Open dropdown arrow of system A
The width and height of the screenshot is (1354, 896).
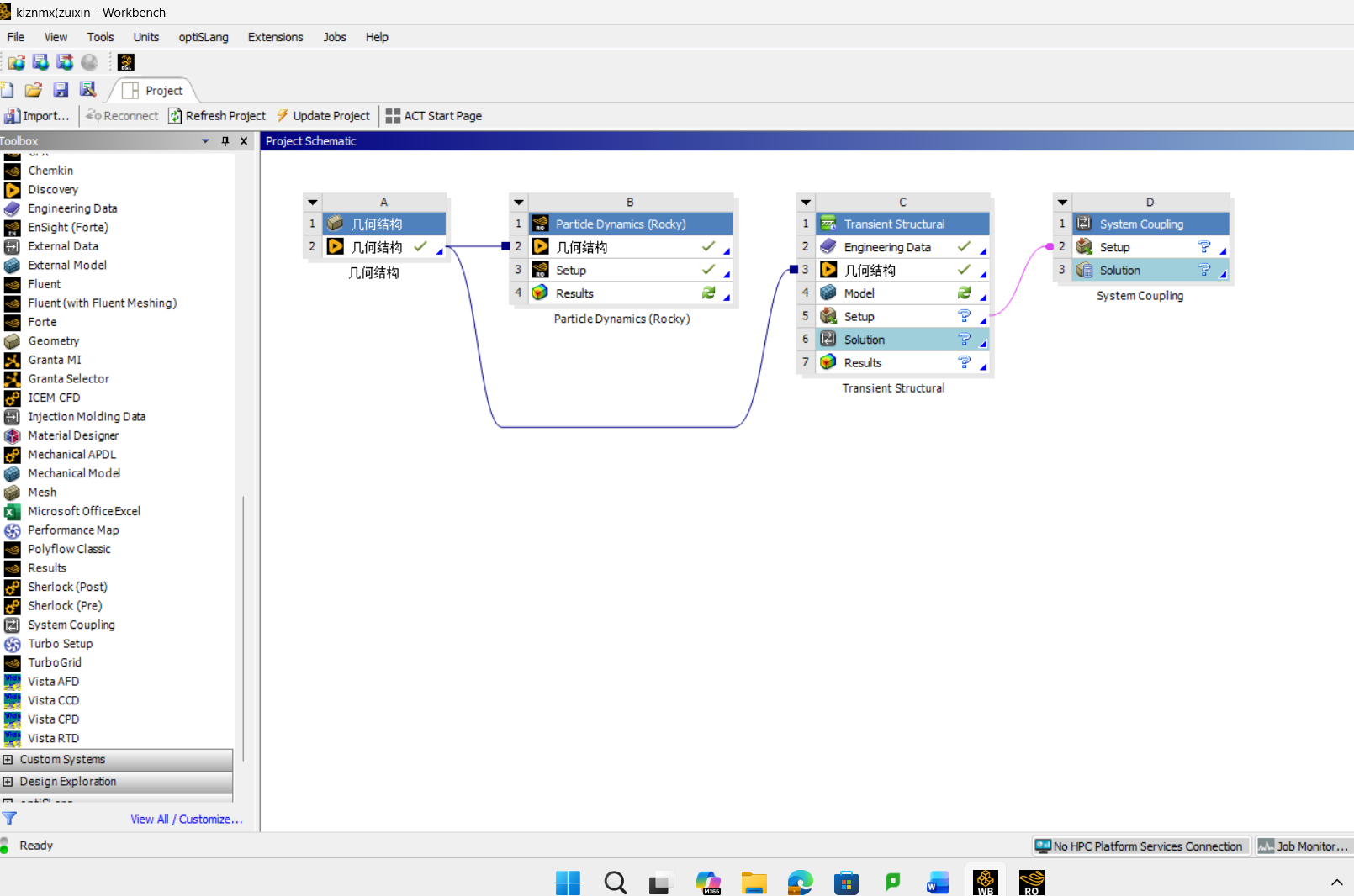click(313, 203)
